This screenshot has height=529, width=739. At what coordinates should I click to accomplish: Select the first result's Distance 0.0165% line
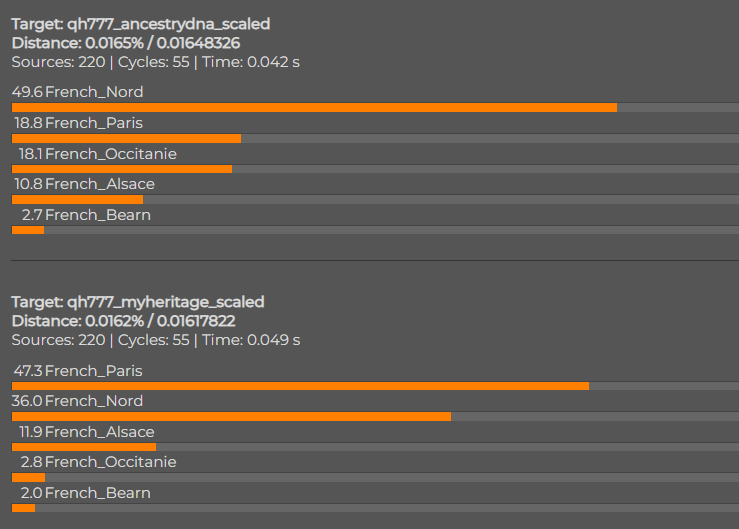(x=126, y=43)
